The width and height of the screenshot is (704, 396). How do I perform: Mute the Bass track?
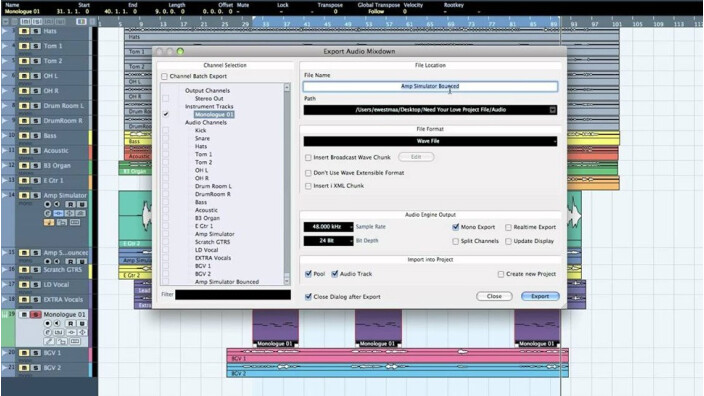pos(24,136)
